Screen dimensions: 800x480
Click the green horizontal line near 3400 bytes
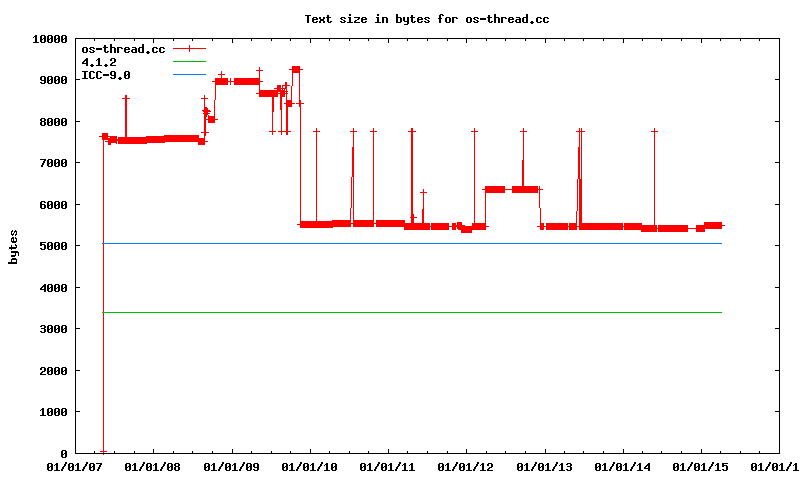click(400, 312)
